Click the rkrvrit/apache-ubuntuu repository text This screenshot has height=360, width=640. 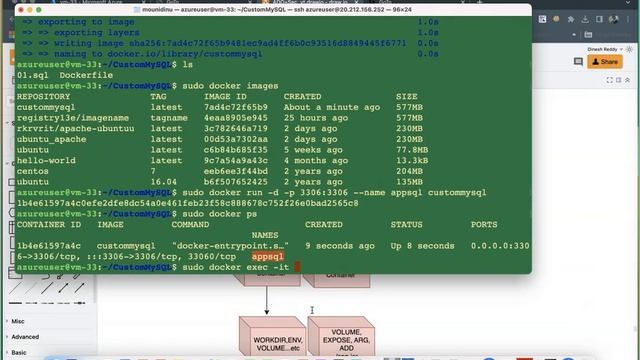[76, 129]
